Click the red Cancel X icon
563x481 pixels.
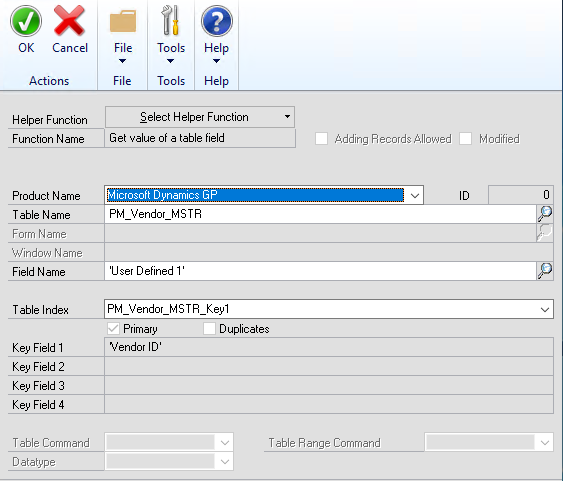[x=69, y=21]
